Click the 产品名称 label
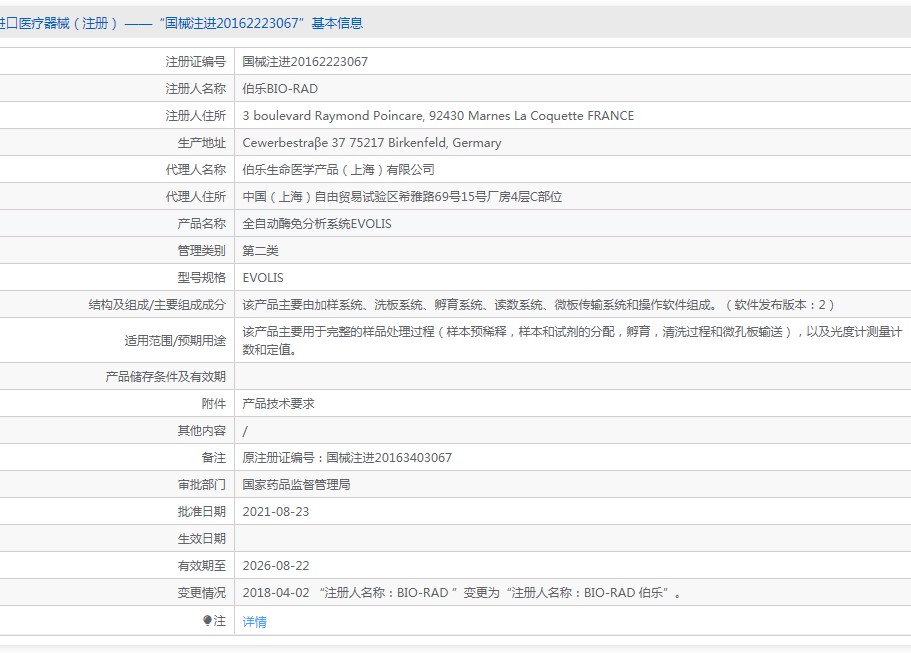The height and width of the screenshot is (653, 911). pos(202,224)
